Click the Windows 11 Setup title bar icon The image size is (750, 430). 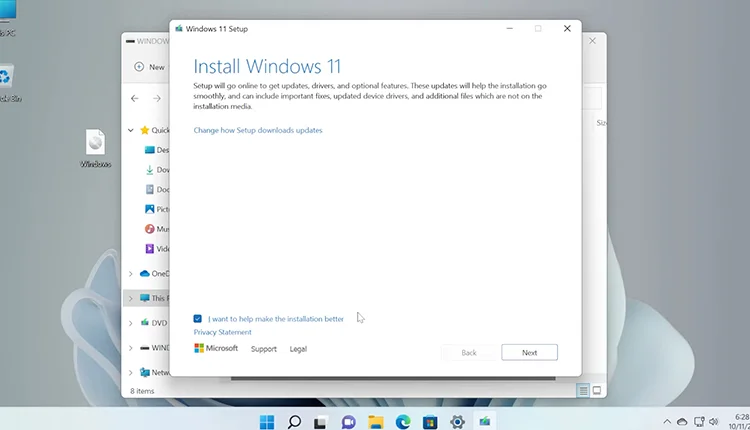[x=179, y=29]
